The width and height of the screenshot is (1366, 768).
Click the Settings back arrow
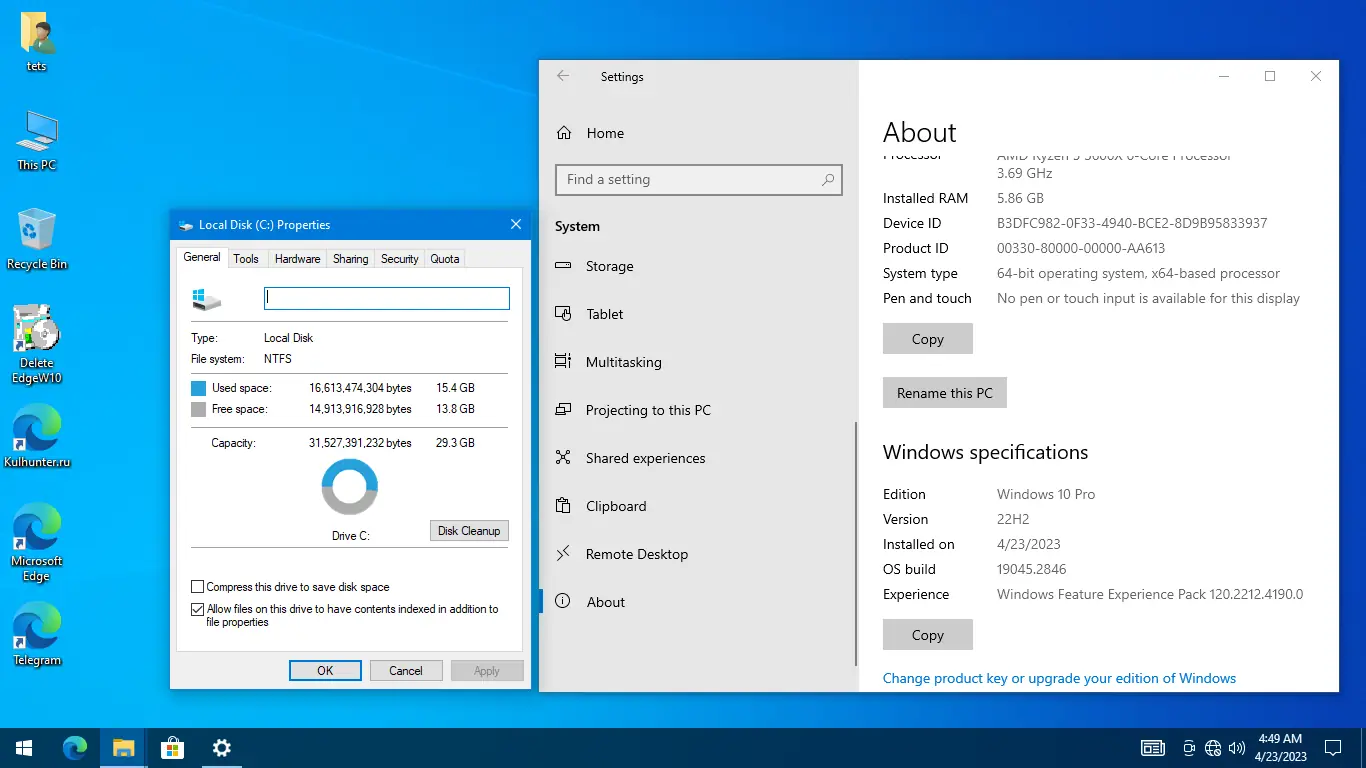[563, 76]
